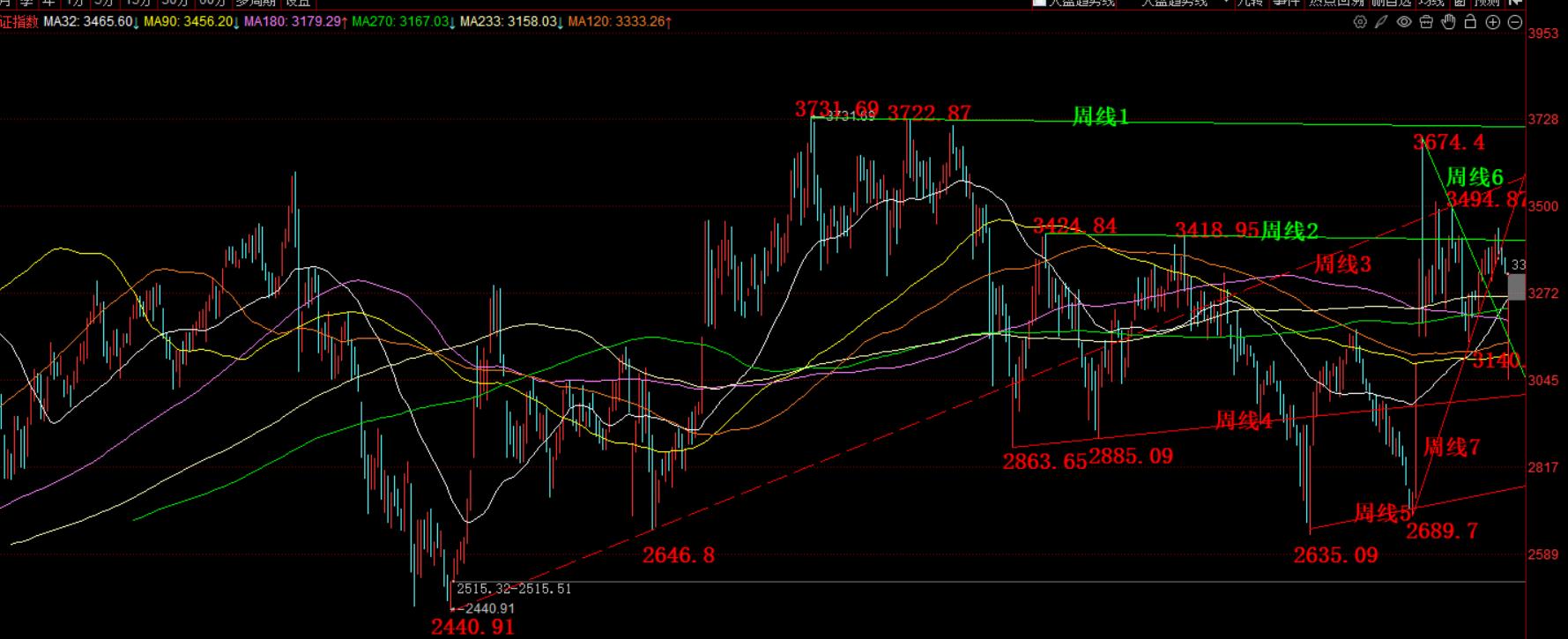Viewport: 1568px width, 639px height.
Task: Expand the 大盘趋势线 dropdown arrow
Action: click(x=1226, y=3)
